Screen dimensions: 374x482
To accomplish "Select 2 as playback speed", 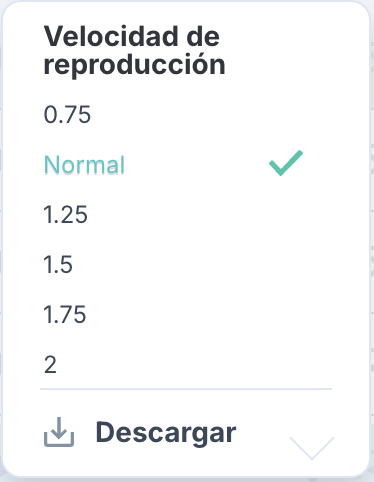I will point(186,364).
